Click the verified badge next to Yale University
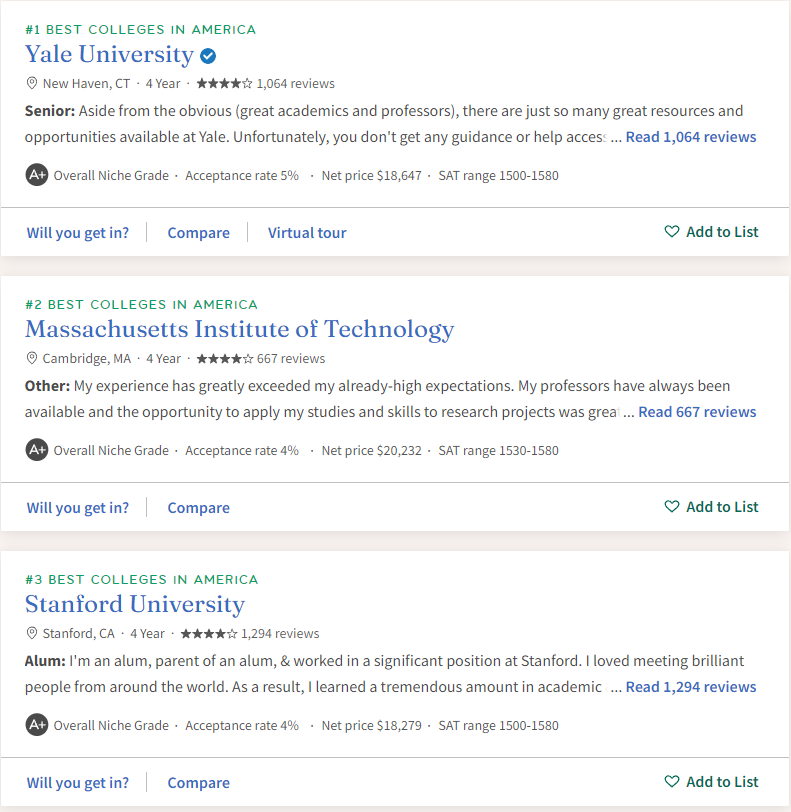Viewport: 791px width, 812px height. coord(208,55)
